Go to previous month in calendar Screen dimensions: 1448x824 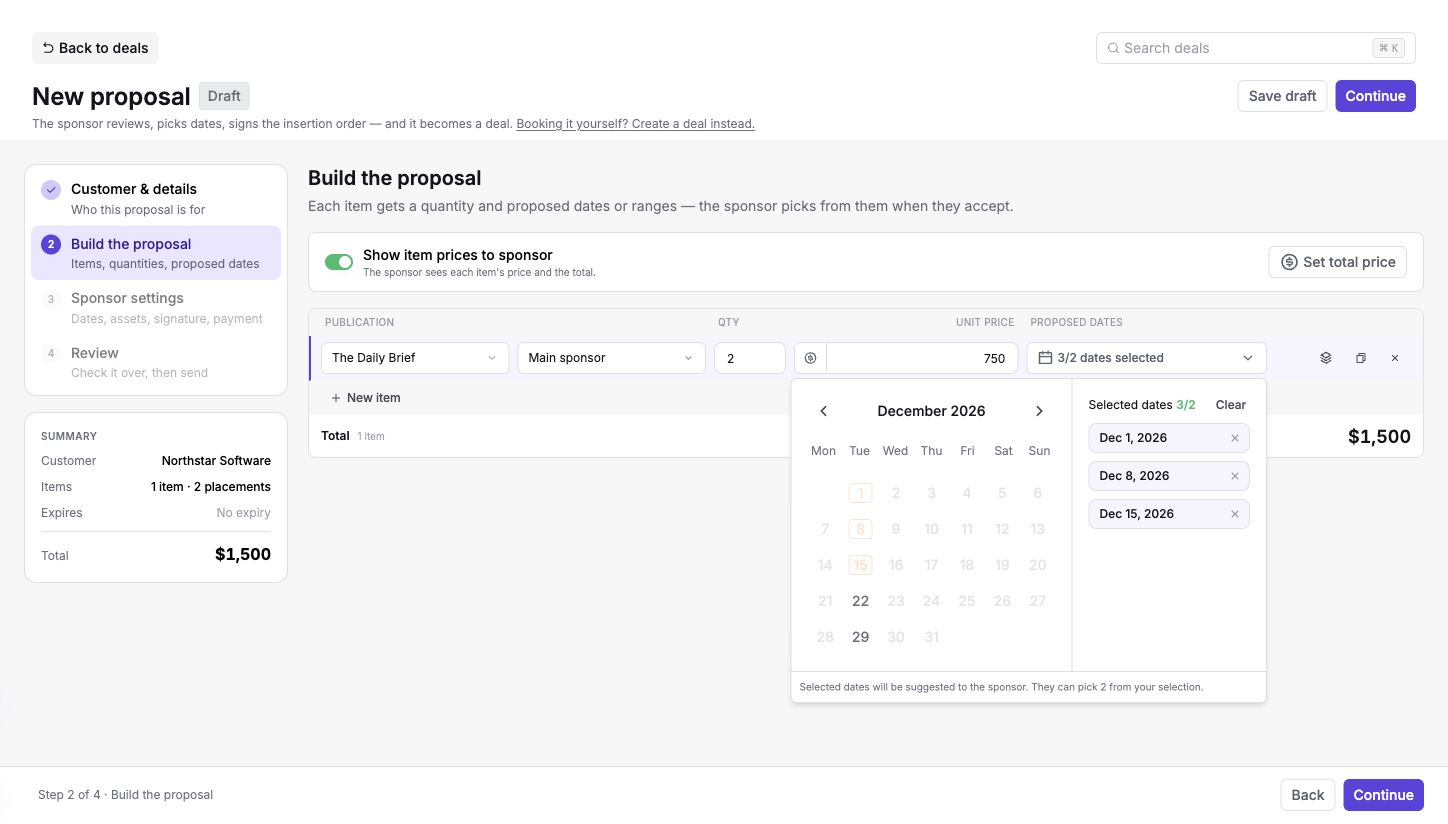(823, 411)
